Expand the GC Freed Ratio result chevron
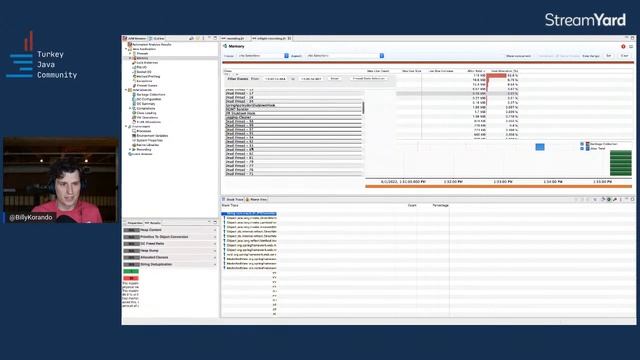 215,244
